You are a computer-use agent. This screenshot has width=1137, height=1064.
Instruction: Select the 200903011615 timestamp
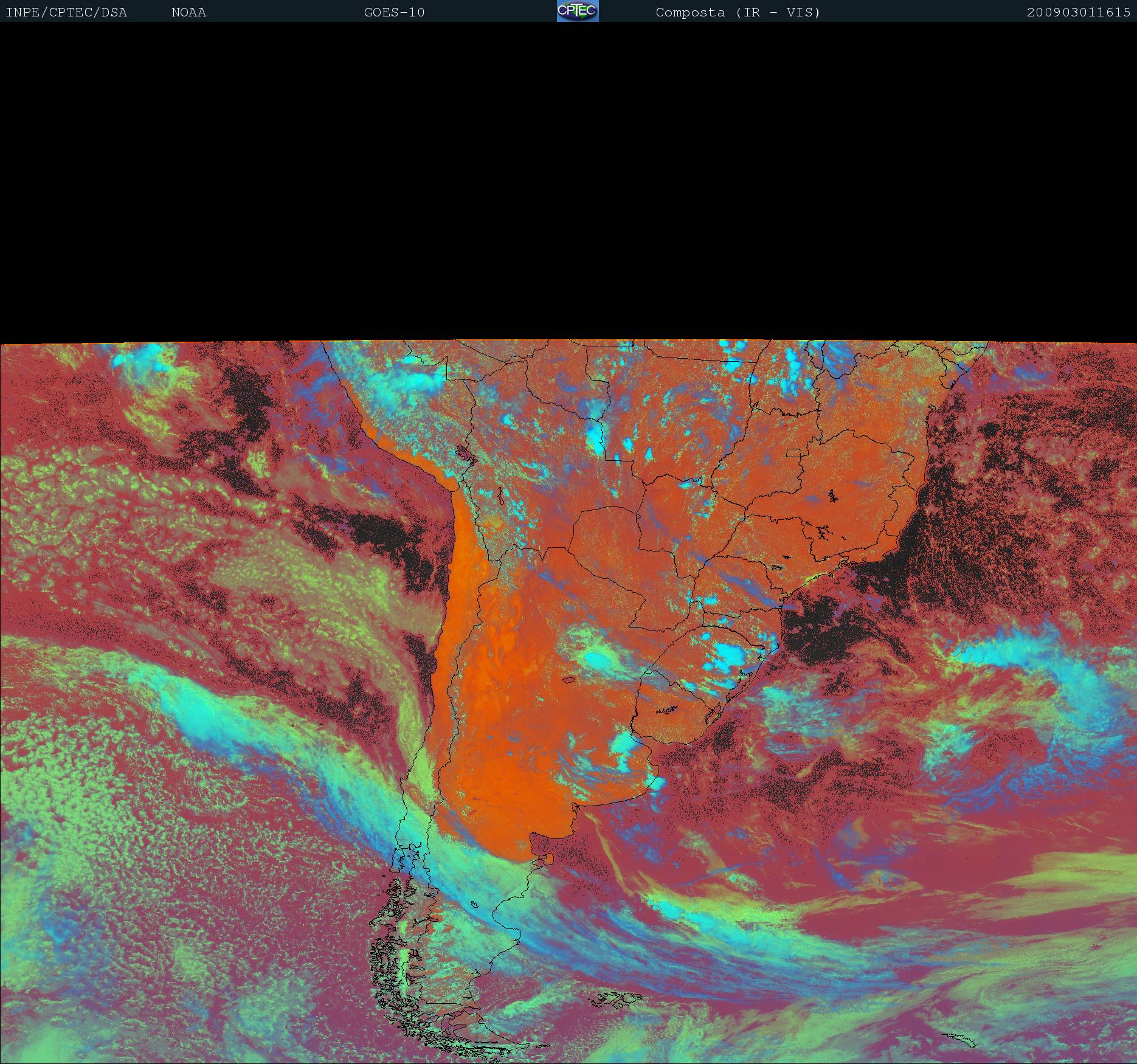coord(1079,13)
